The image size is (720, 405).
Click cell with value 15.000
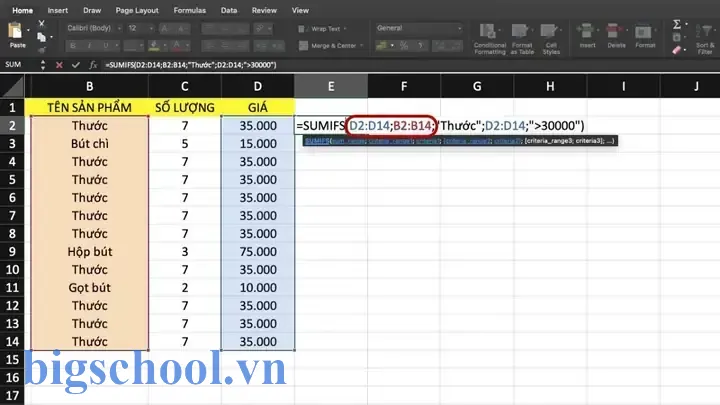point(258,144)
